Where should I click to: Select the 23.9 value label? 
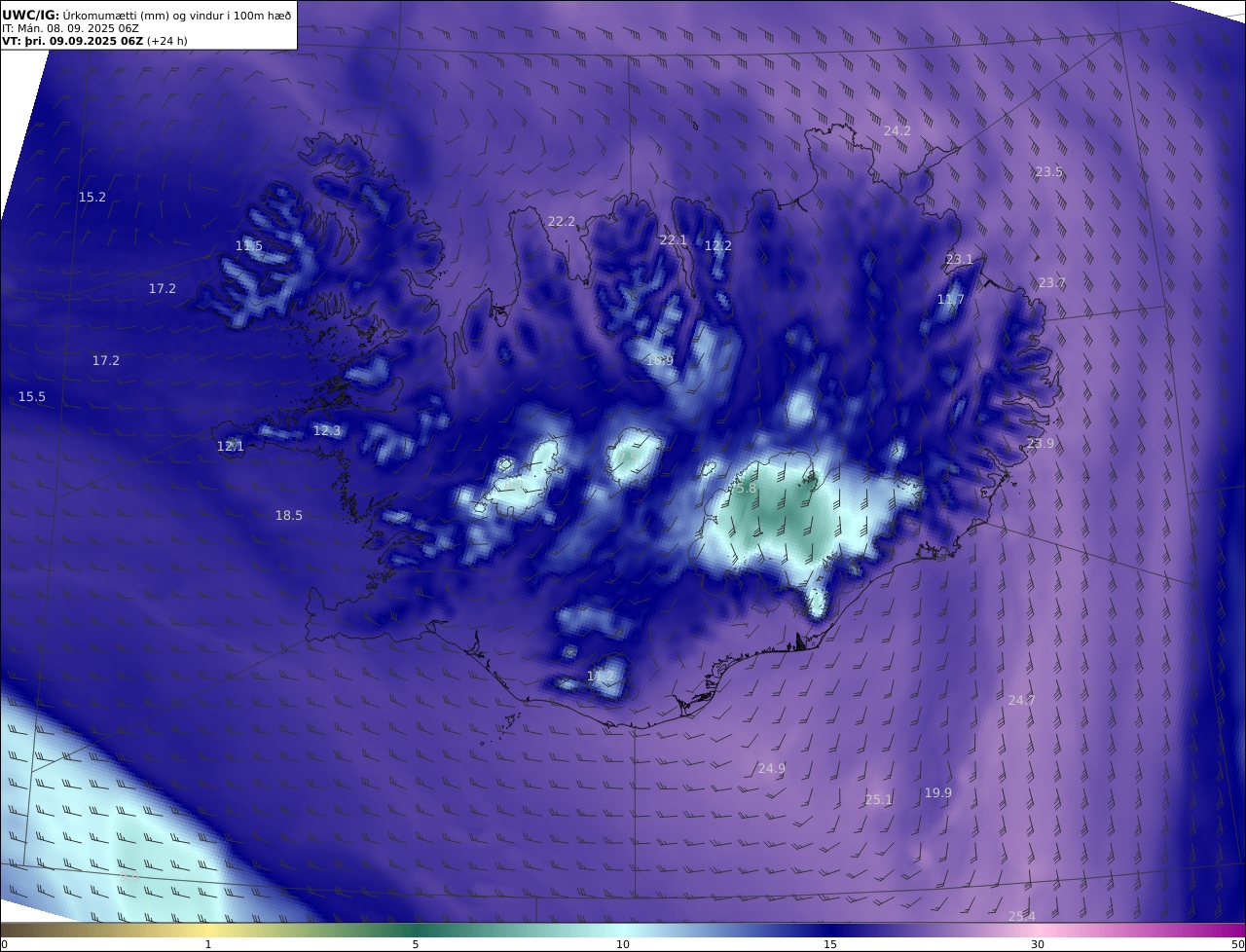pos(1041,443)
